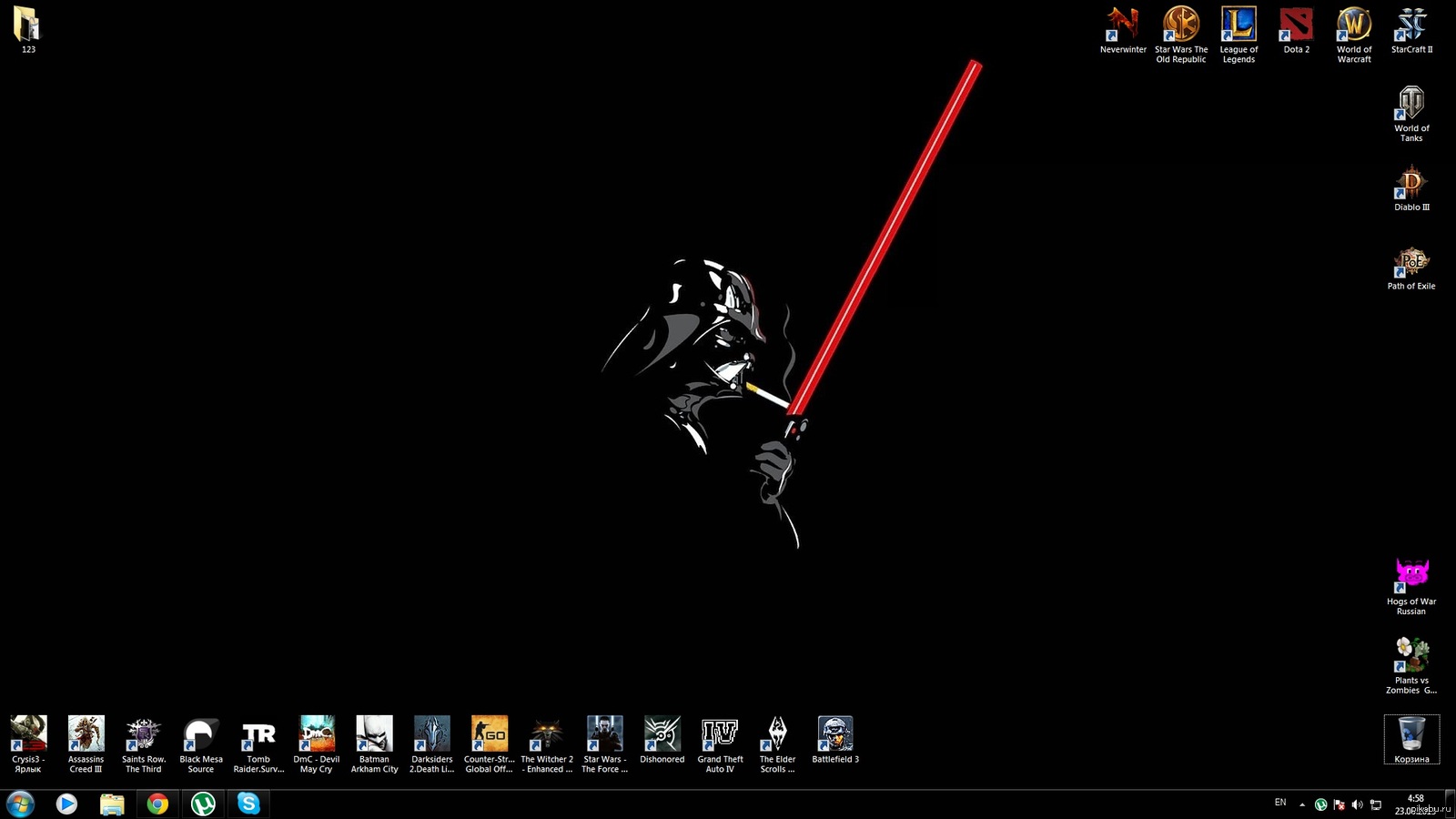Open the volume speaker control in tray
This screenshot has width=1456, height=819.
coord(1357,804)
